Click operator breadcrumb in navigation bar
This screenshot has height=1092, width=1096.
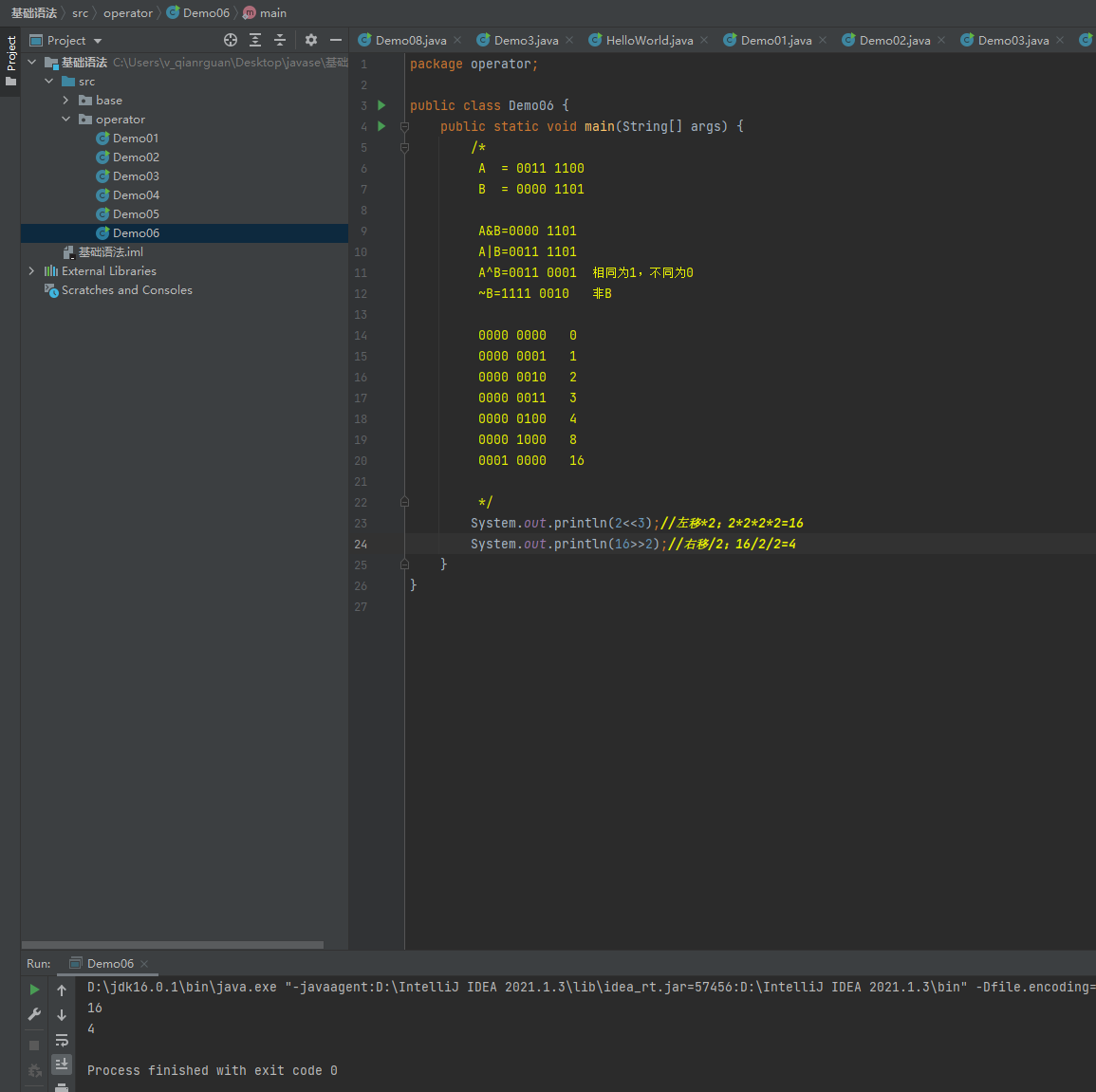click(128, 13)
